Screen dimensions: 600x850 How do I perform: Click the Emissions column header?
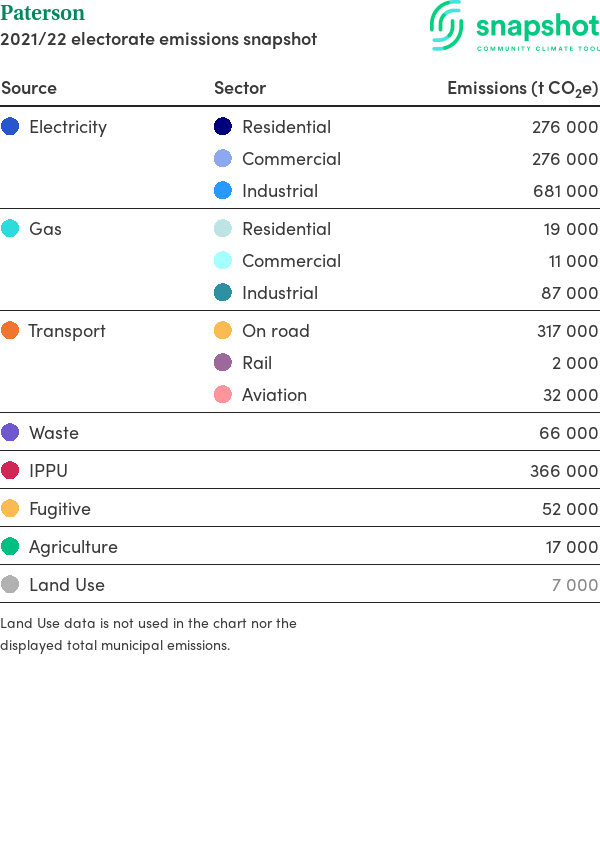click(x=523, y=88)
